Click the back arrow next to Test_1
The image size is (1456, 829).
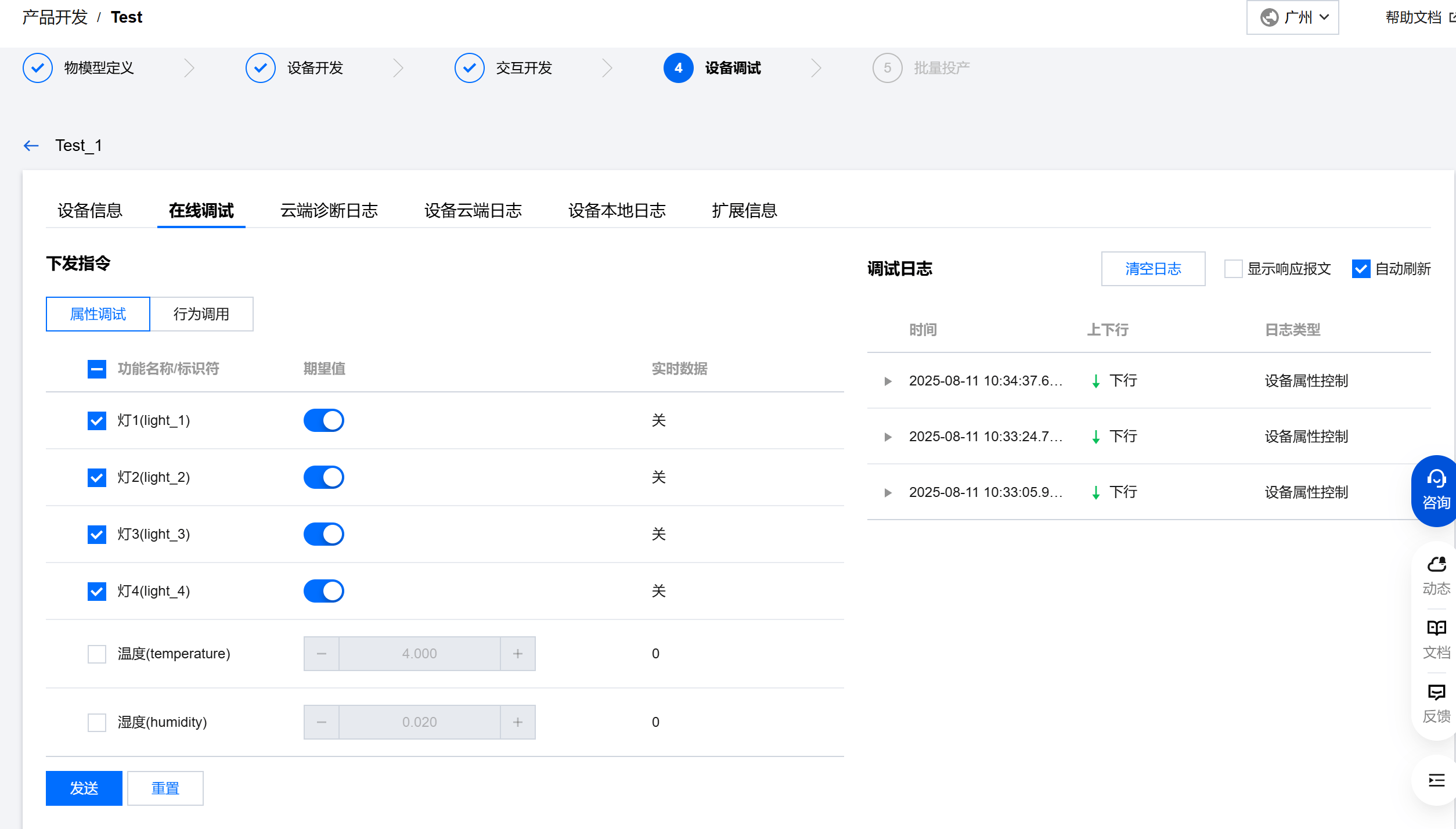(31, 146)
